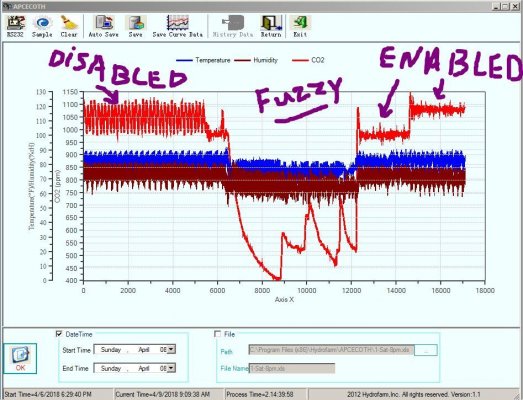Expand the End Time date dropdown

[171, 368]
